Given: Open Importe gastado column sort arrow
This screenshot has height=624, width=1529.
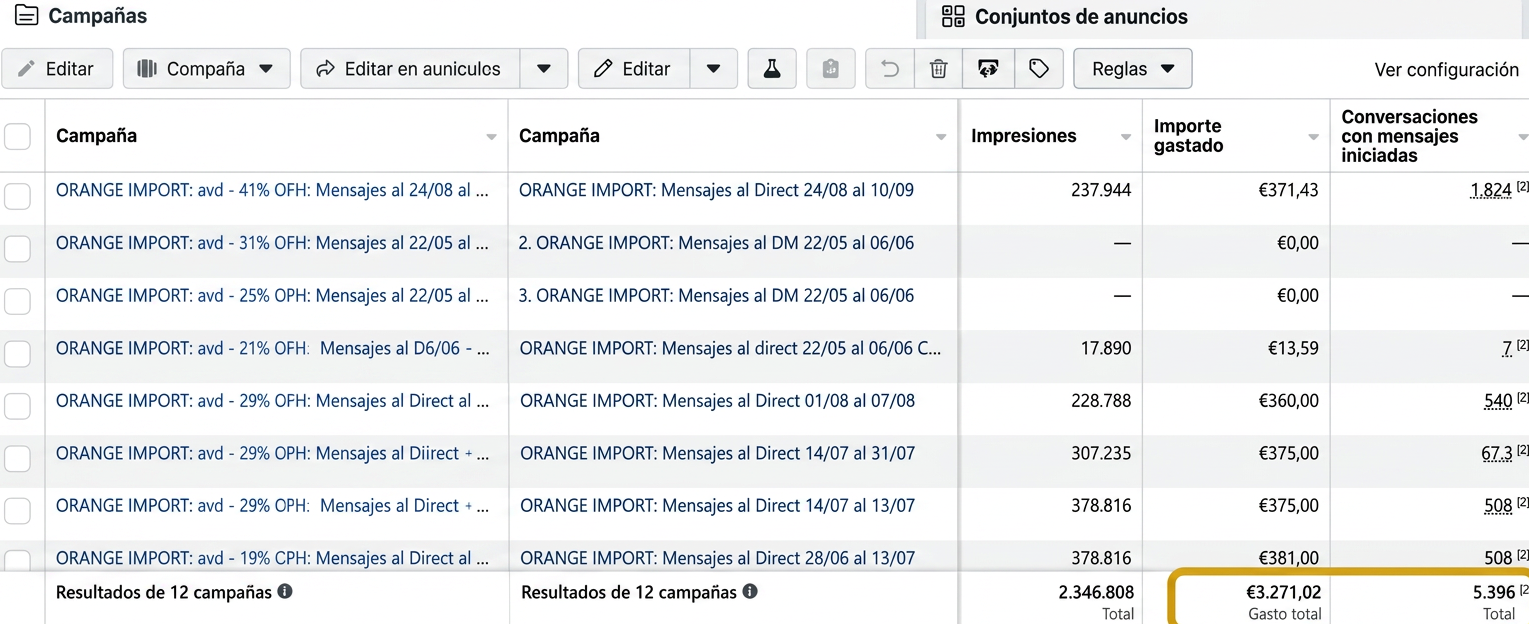Looking at the screenshot, I should click(1313, 137).
